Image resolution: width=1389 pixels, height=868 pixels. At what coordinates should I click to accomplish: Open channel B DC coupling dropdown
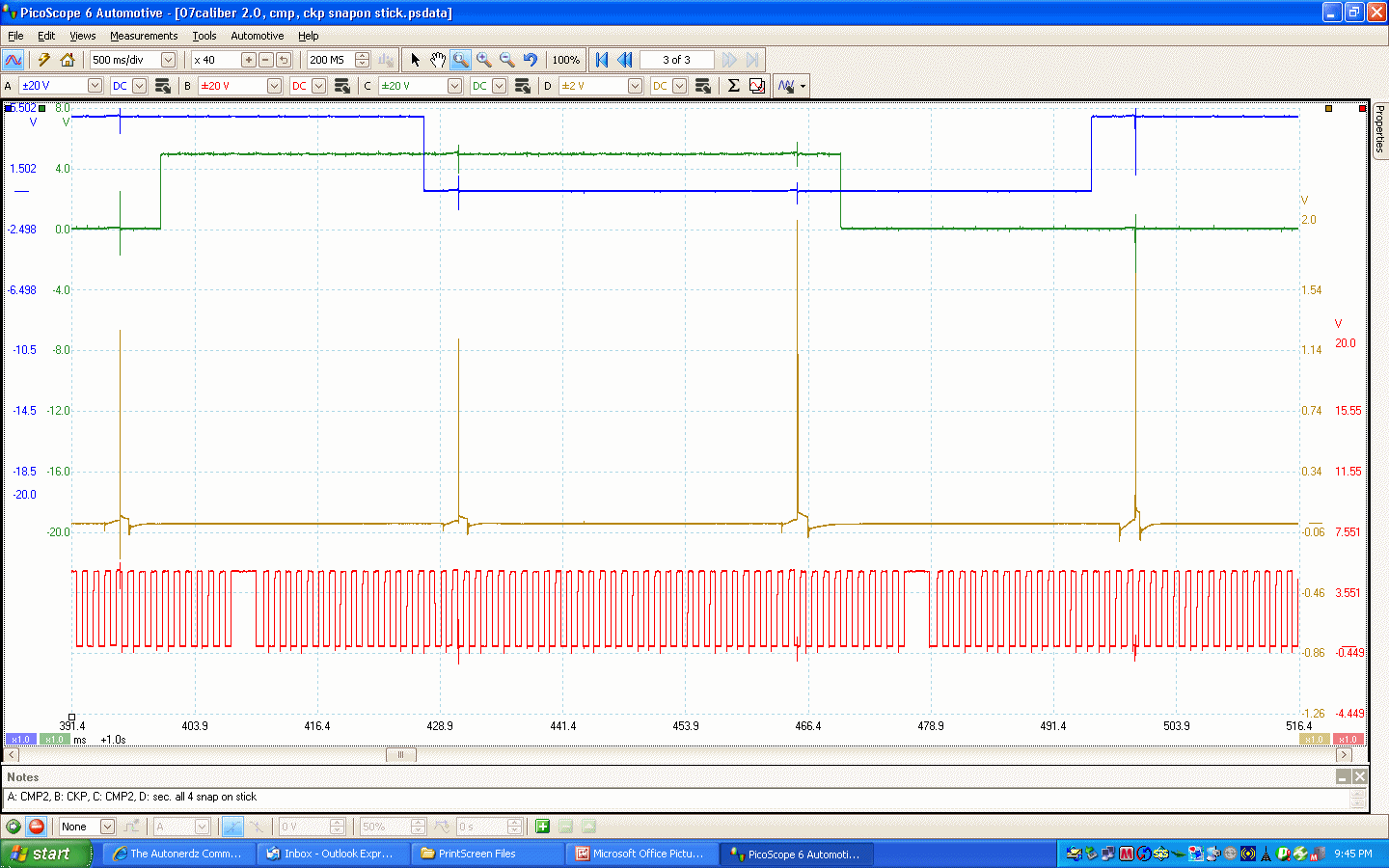[318, 86]
